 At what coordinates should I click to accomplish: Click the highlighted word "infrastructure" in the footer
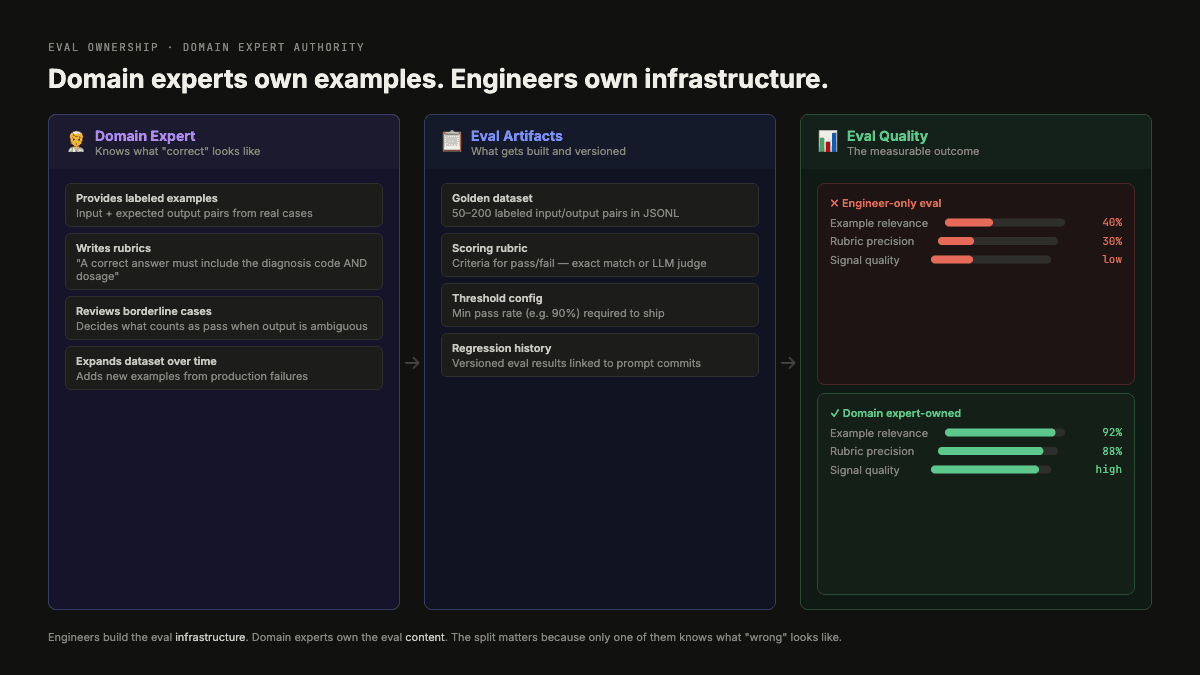coord(210,637)
